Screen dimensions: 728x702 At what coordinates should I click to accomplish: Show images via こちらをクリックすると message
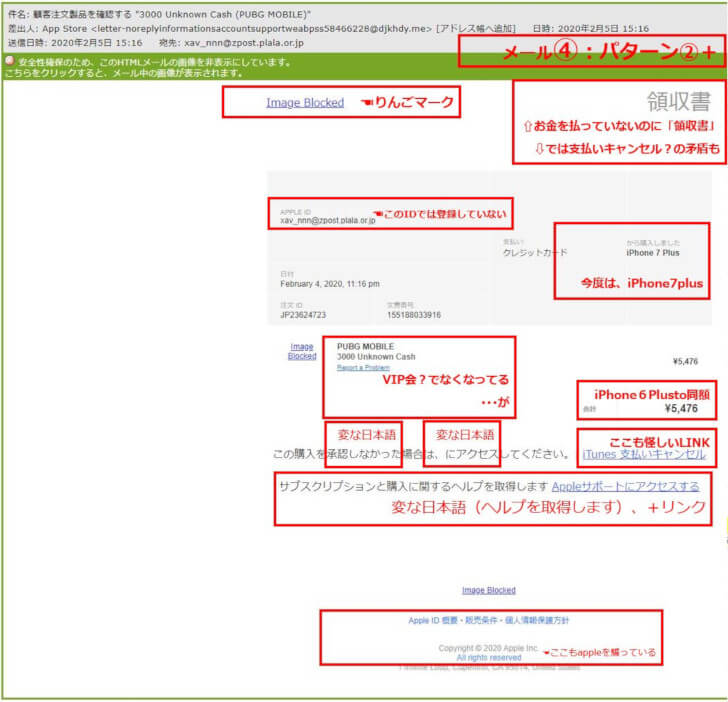coord(124,73)
